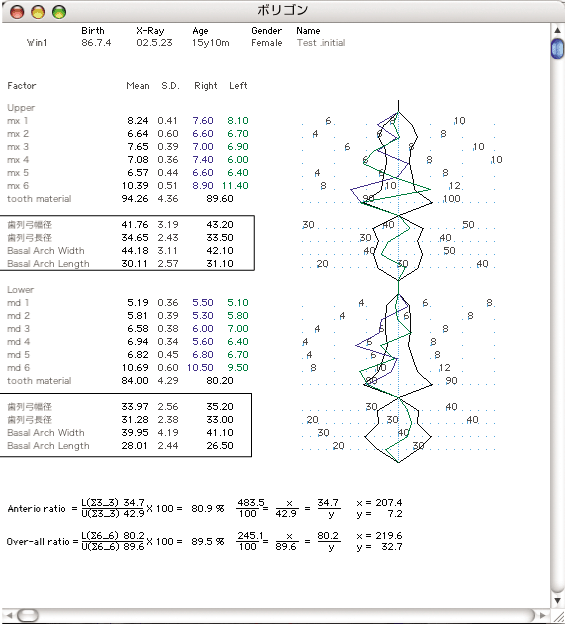Click the window resize grip corner
Image resolution: width=565 pixels, height=624 pixels.
click(x=558, y=616)
